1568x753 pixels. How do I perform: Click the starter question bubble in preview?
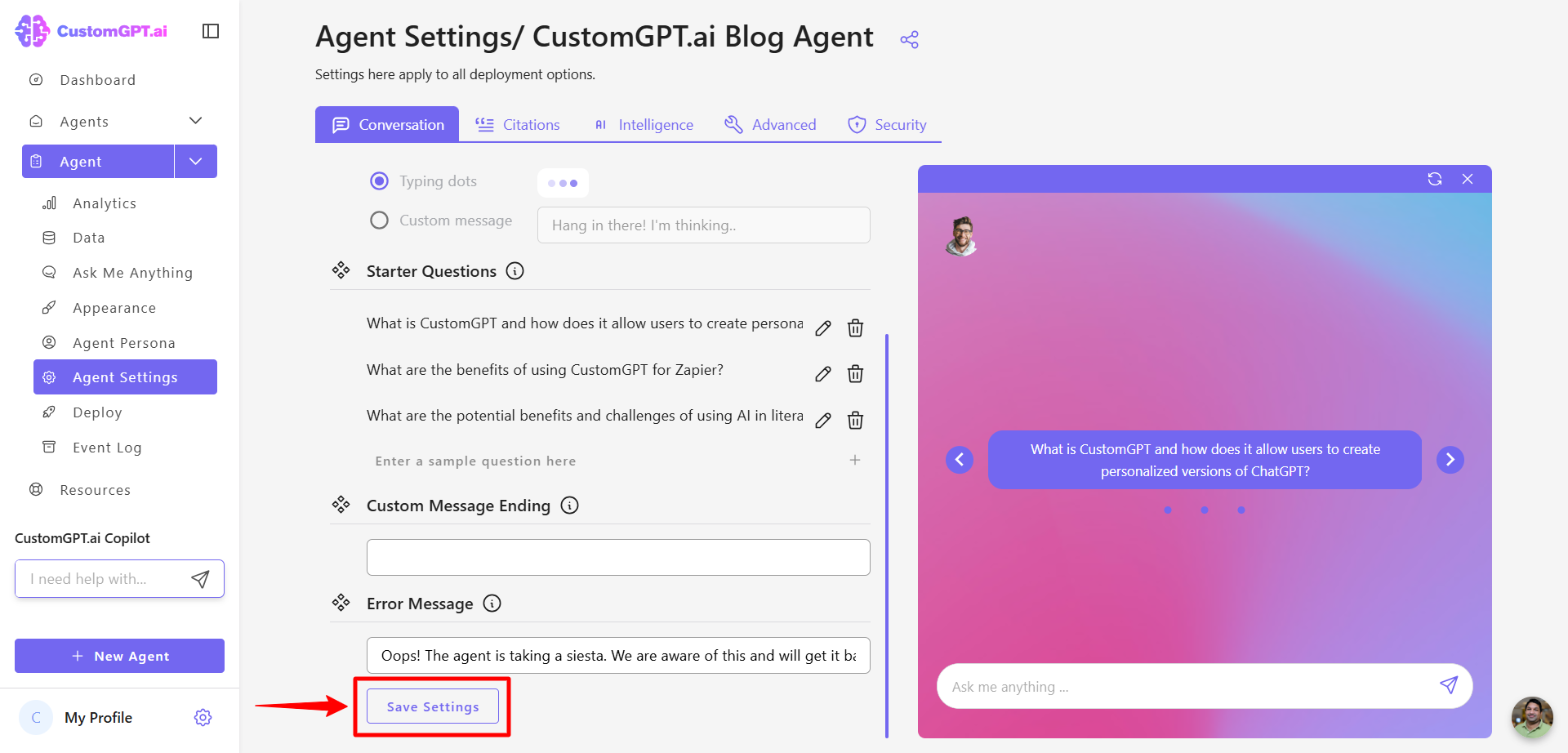(x=1205, y=460)
